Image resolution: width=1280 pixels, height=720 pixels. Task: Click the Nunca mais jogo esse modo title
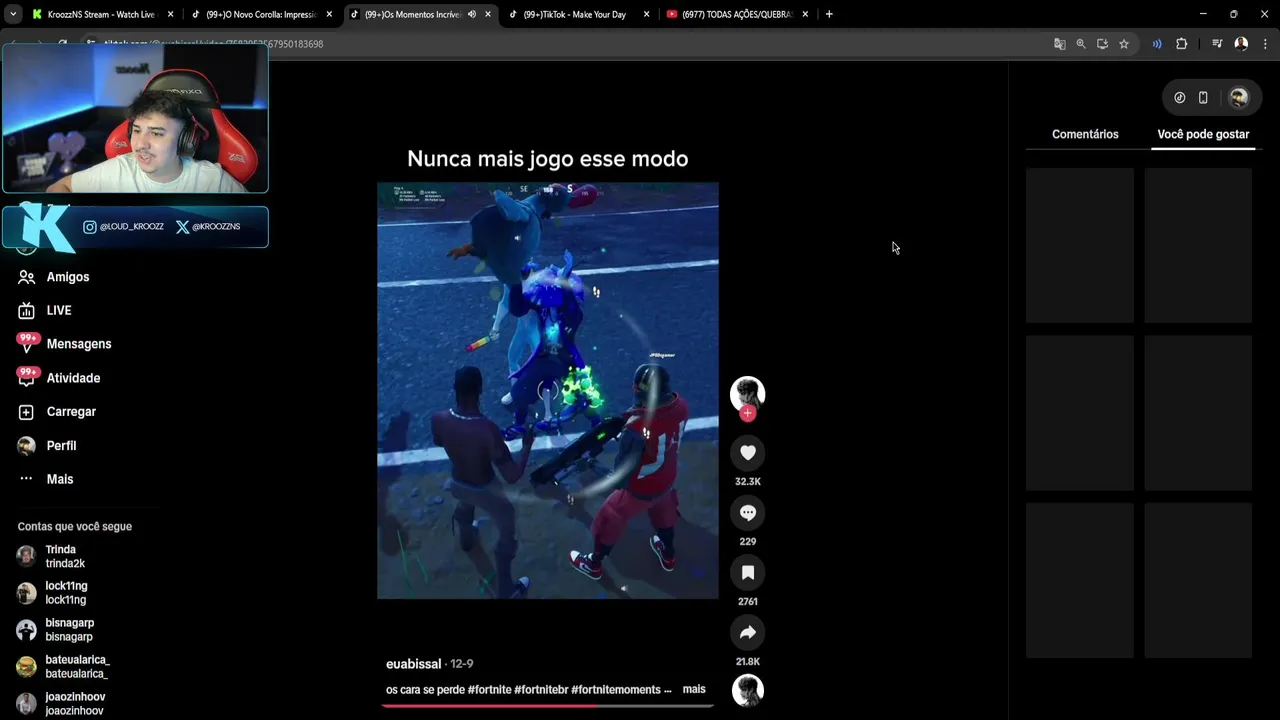pyautogui.click(x=547, y=158)
